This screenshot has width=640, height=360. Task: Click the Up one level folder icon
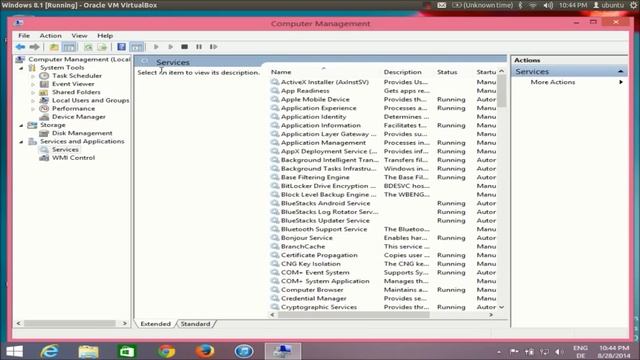pyautogui.click(x=54, y=47)
